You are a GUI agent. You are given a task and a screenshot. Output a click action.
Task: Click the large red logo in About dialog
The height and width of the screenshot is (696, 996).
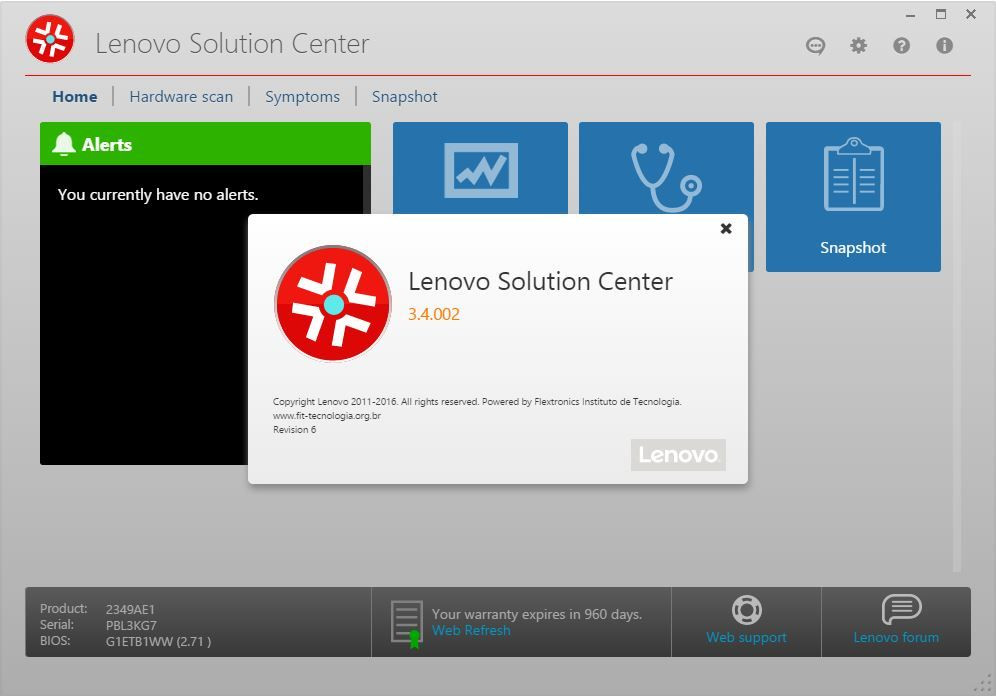[333, 304]
